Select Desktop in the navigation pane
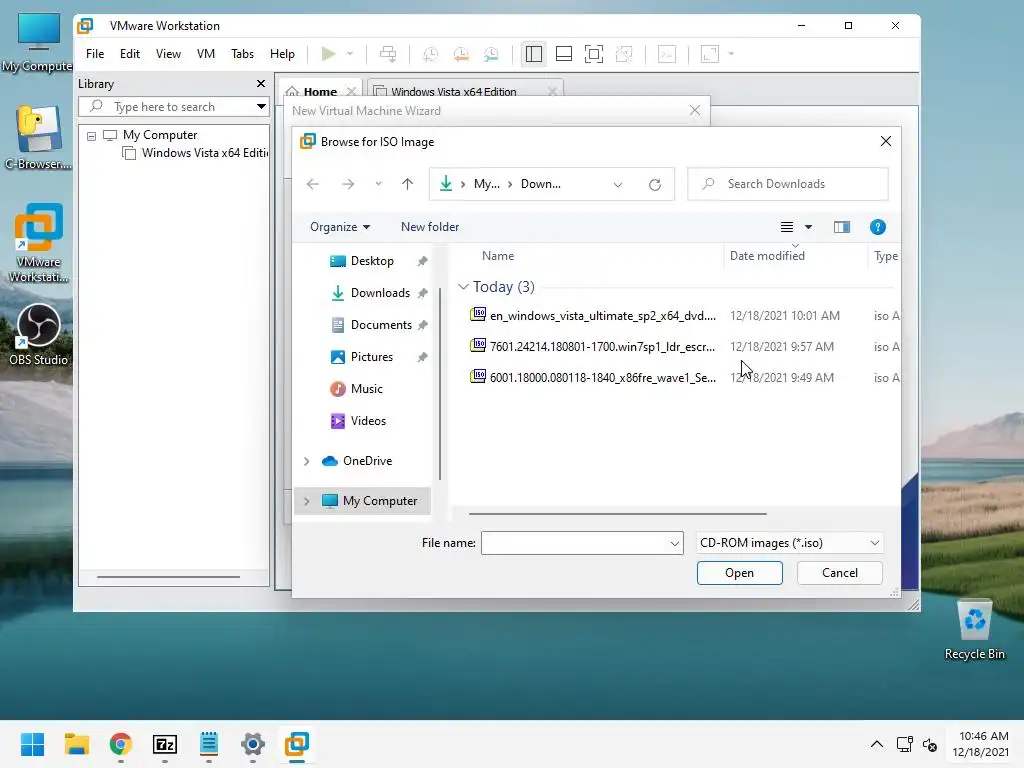The height and width of the screenshot is (768, 1024). (x=372, y=261)
